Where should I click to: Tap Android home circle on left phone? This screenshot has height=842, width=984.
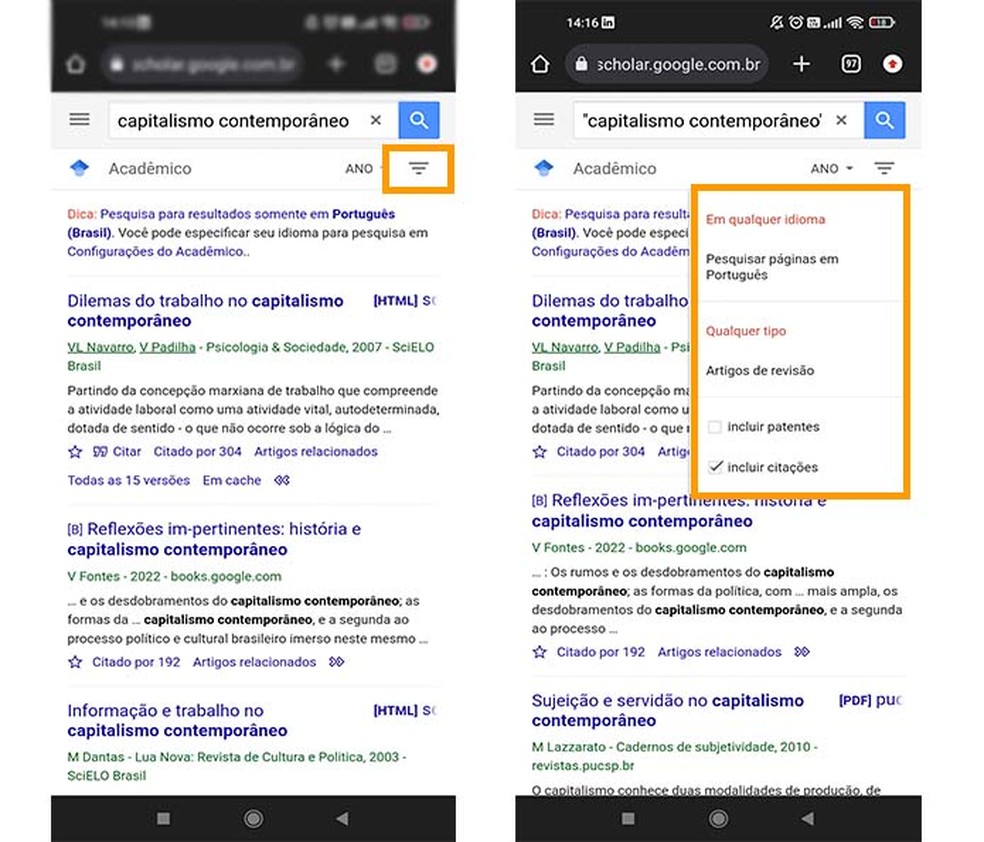254,818
